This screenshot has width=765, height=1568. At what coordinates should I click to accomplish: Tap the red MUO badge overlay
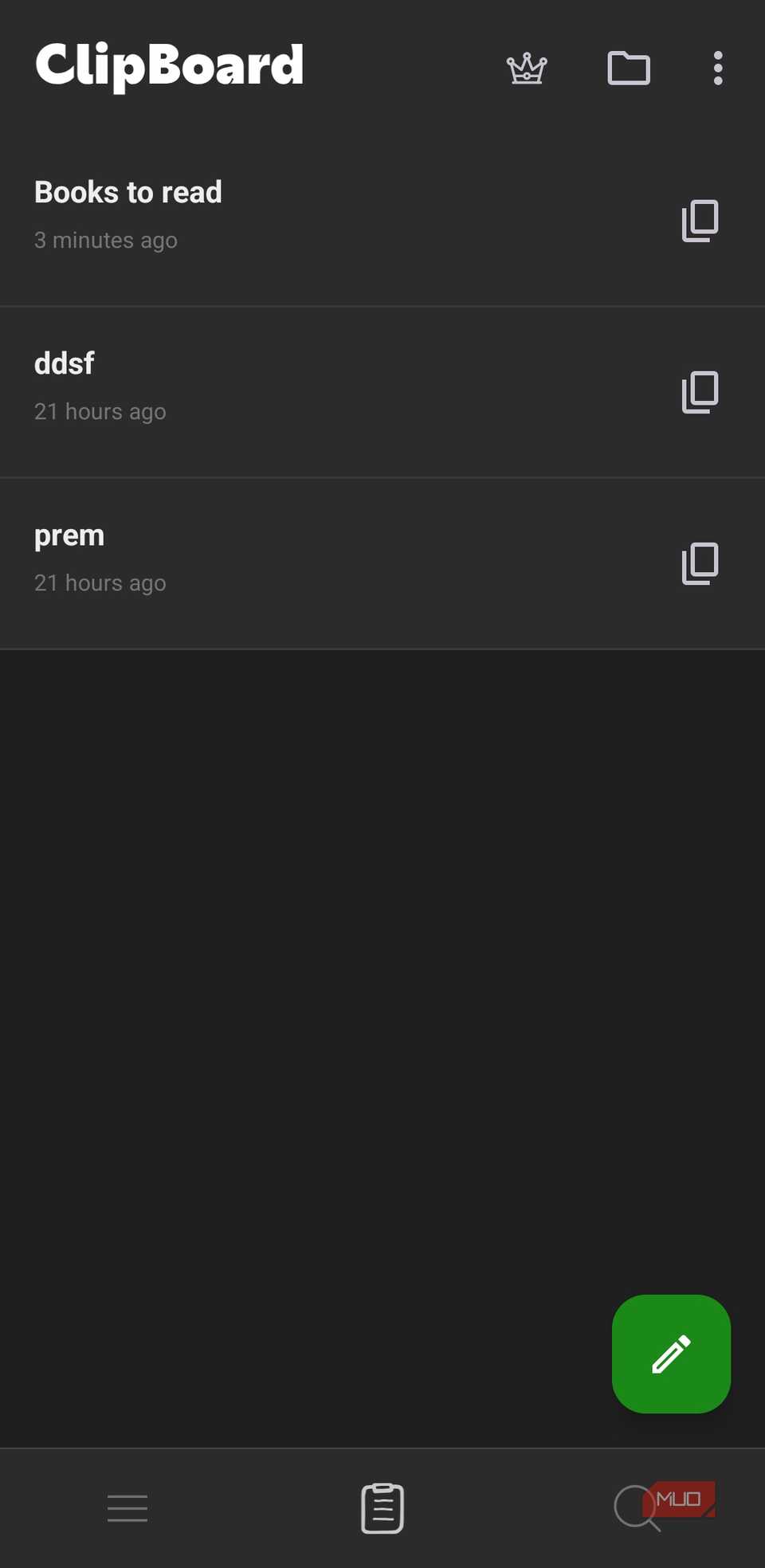681,1498
